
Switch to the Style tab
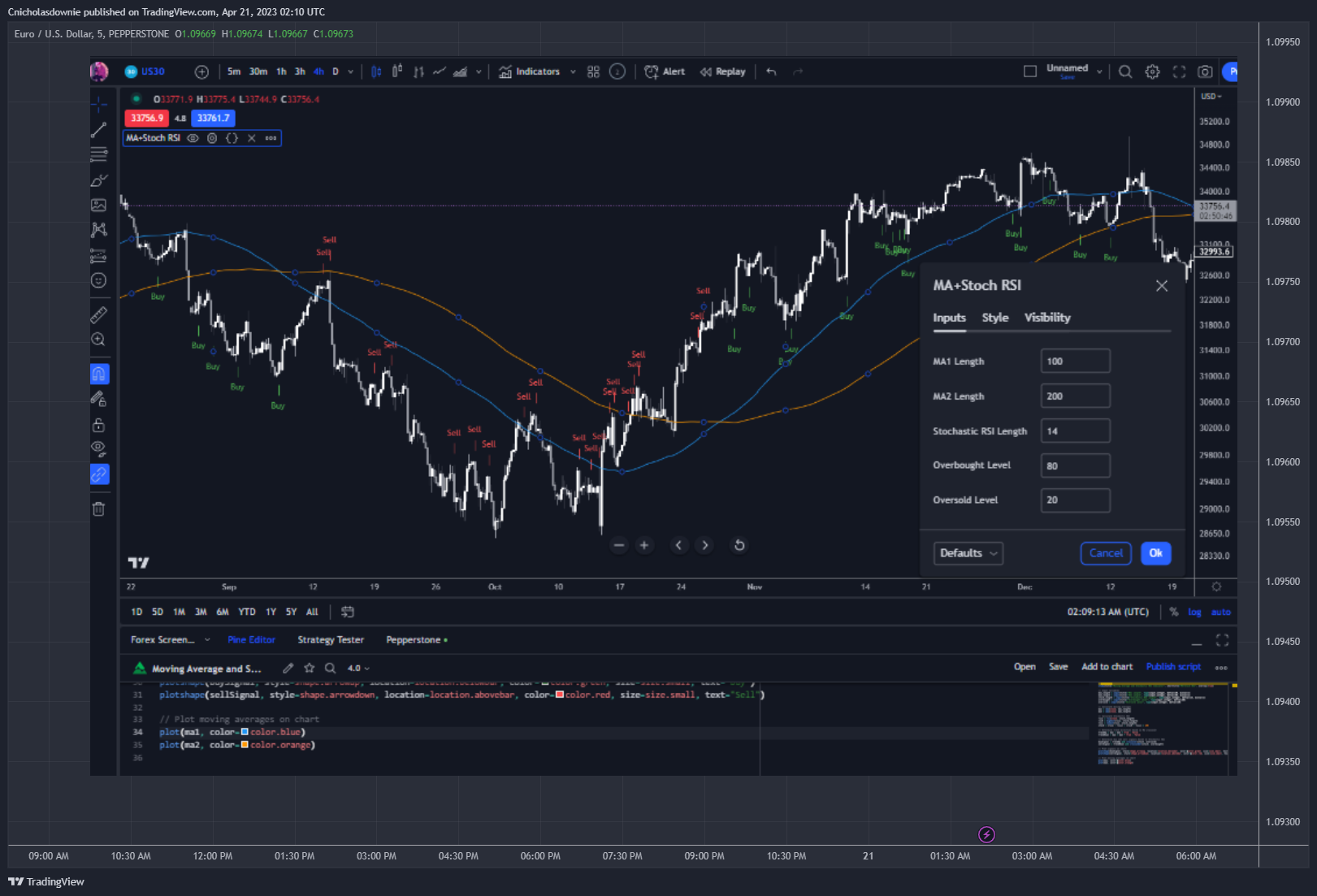995,318
